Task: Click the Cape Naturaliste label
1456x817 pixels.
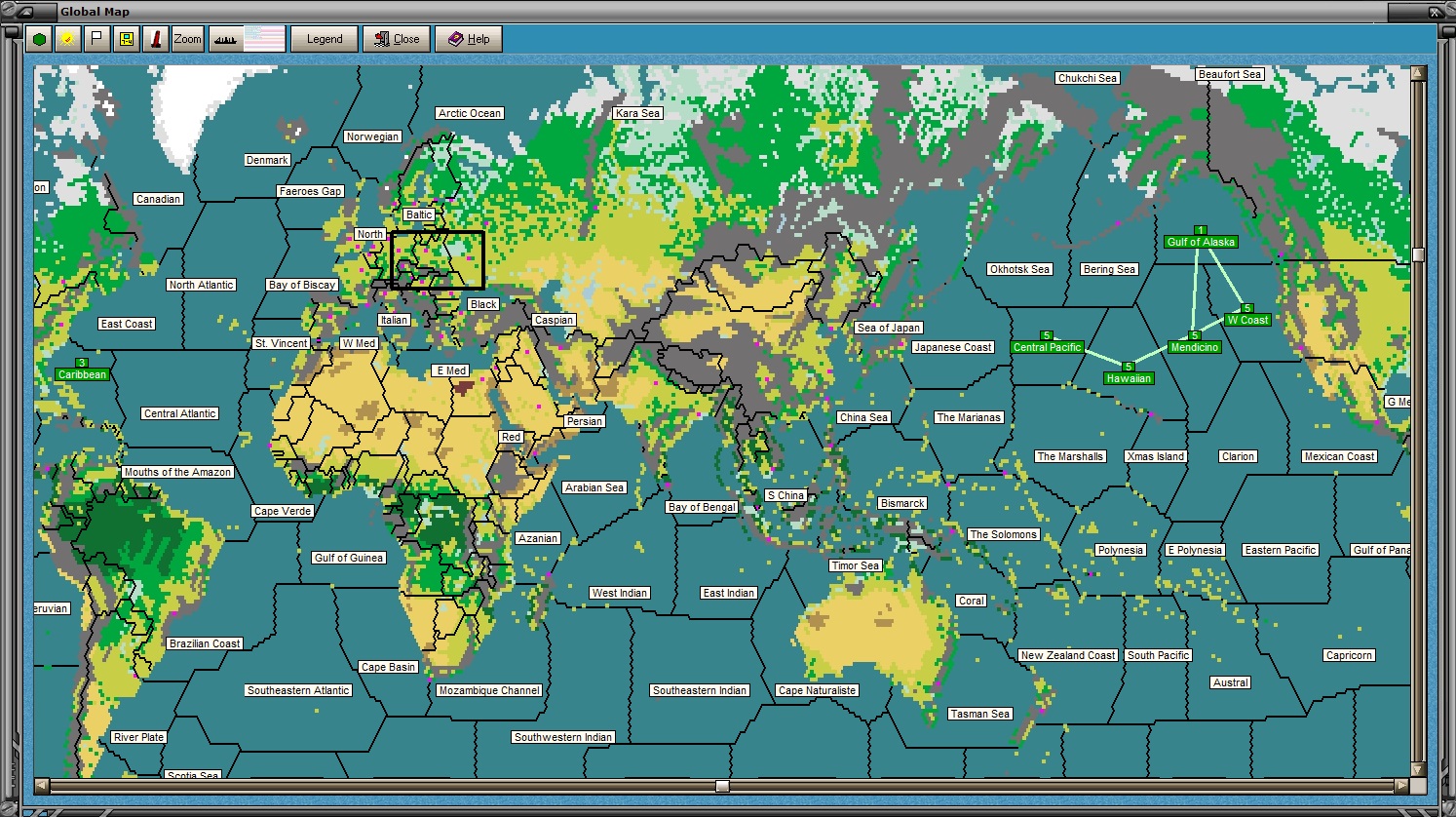Action: click(818, 690)
